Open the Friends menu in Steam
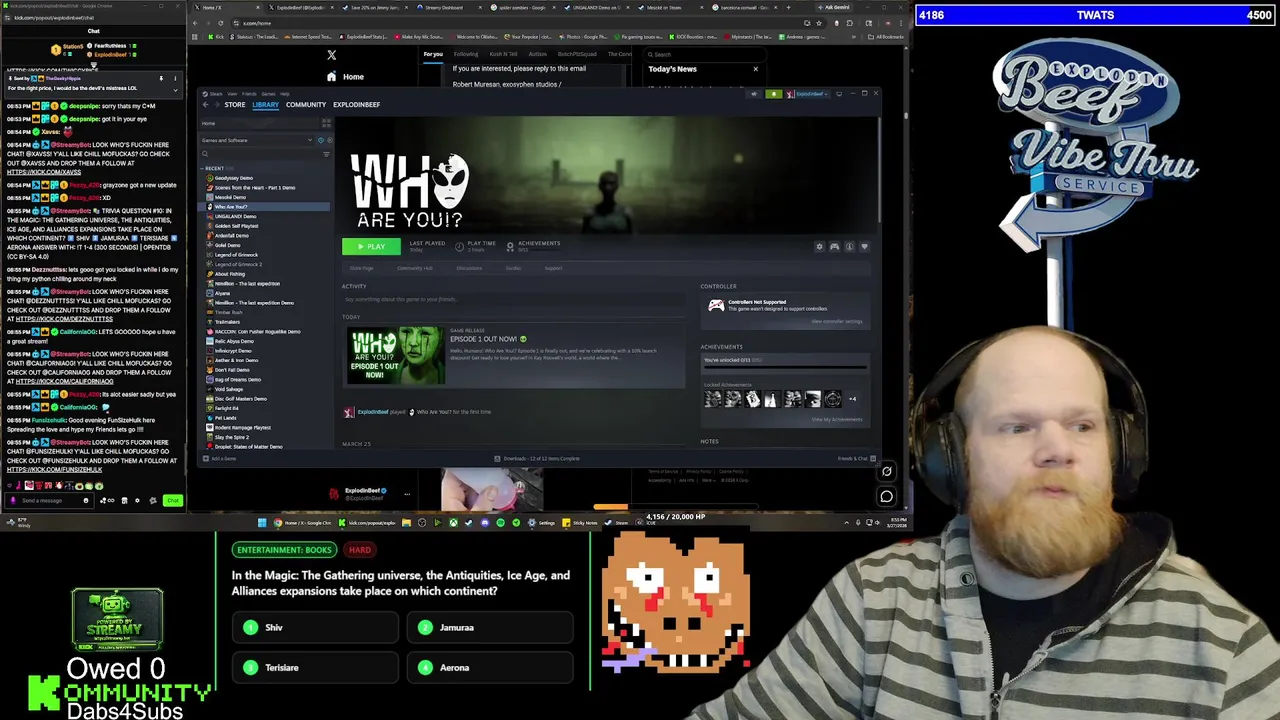Image resolution: width=1280 pixels, height=720 pixels. 248,94
